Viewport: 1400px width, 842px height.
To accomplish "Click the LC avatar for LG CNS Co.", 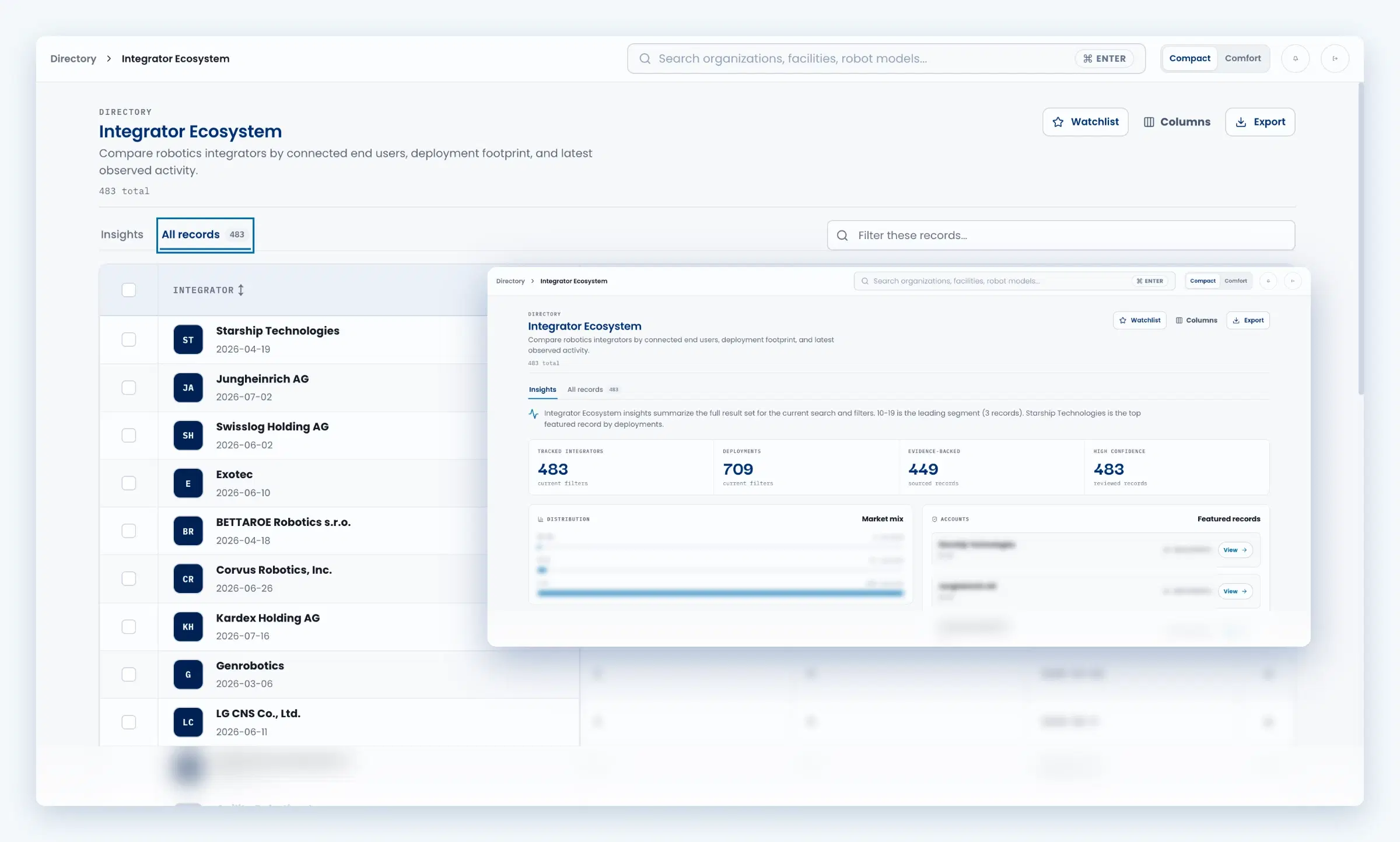I will pos(188,722).
